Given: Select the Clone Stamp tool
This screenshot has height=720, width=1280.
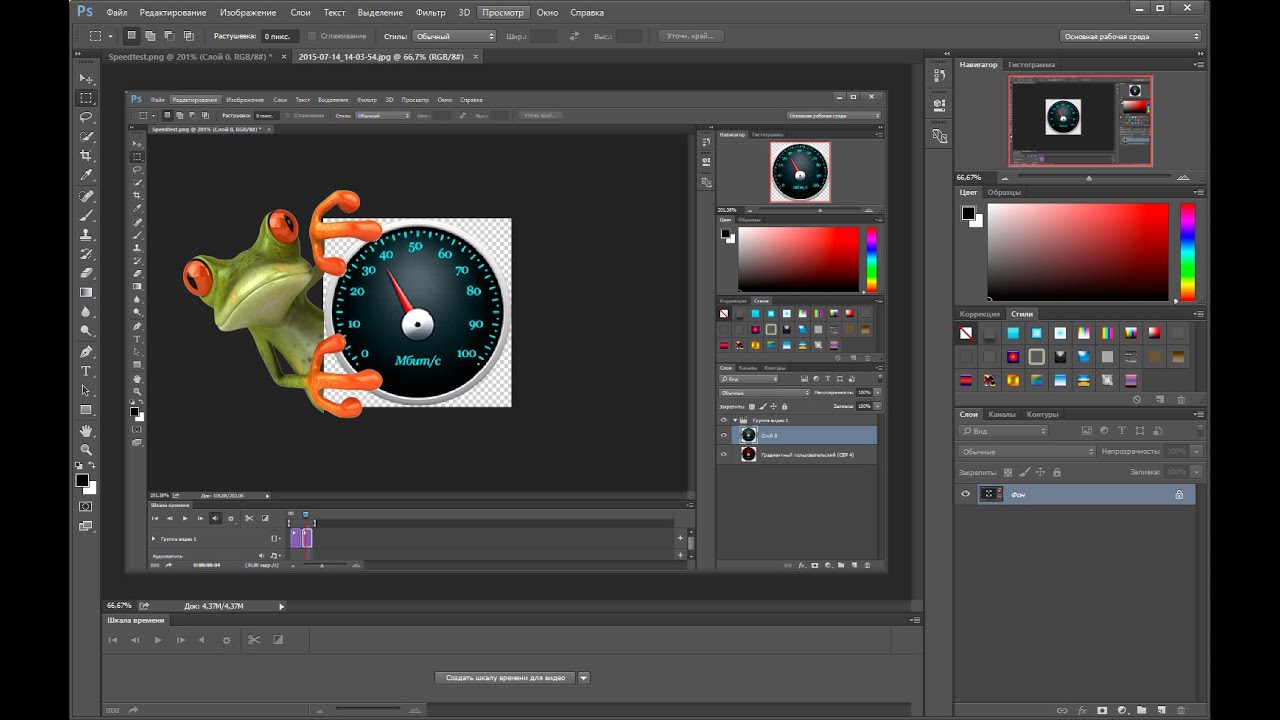Looking at the screenshot, I should 86,234.
